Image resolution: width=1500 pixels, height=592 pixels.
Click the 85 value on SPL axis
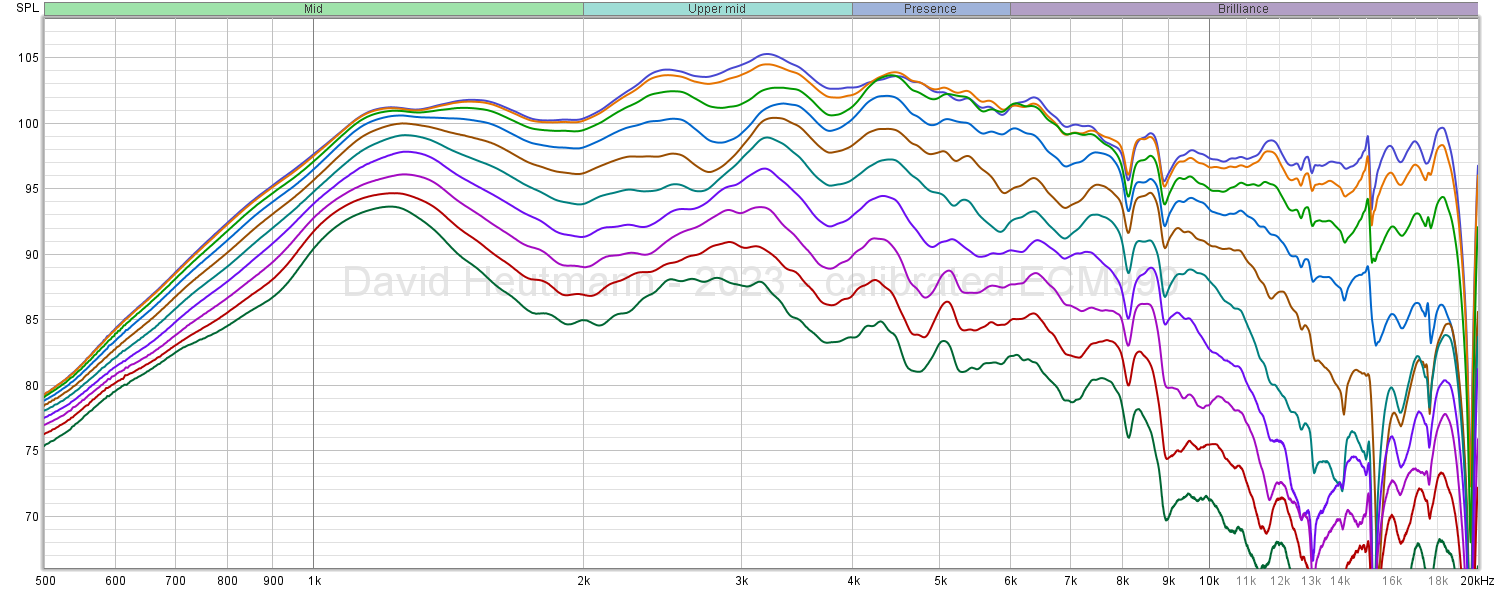[x=28, y=320]
